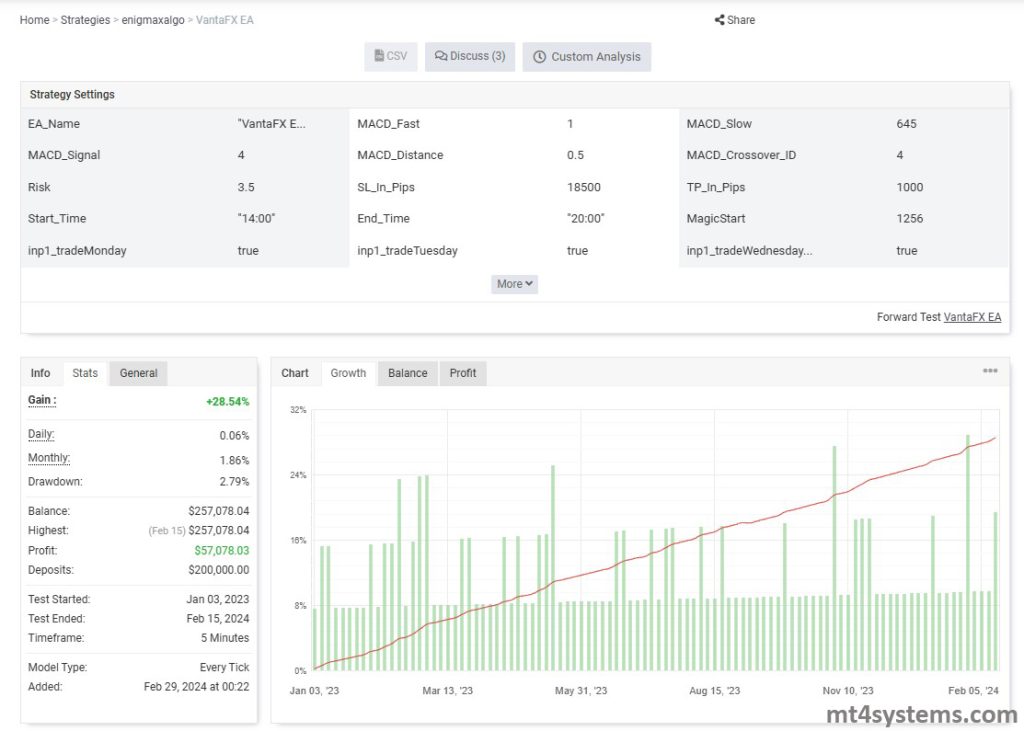Open the Forward Test VantaFX EA link
The height and width of the screenshot is (731, 1024).
click(x=972, y=316)
